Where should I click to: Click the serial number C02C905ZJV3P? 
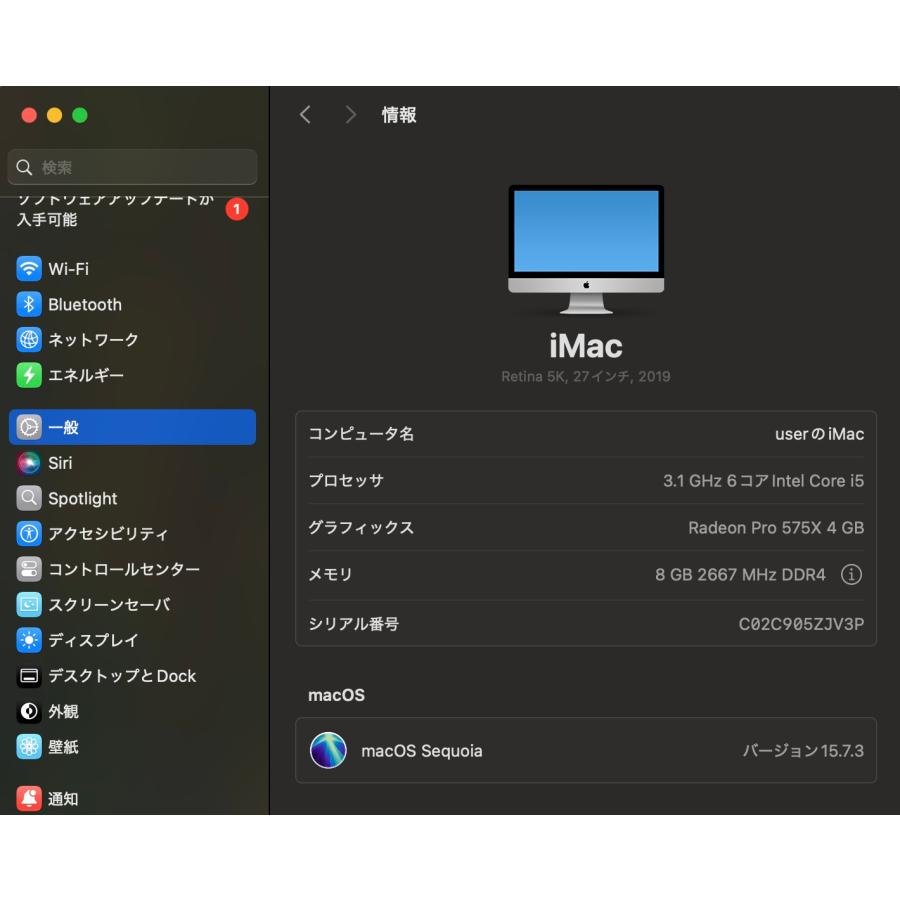(801, 624)
